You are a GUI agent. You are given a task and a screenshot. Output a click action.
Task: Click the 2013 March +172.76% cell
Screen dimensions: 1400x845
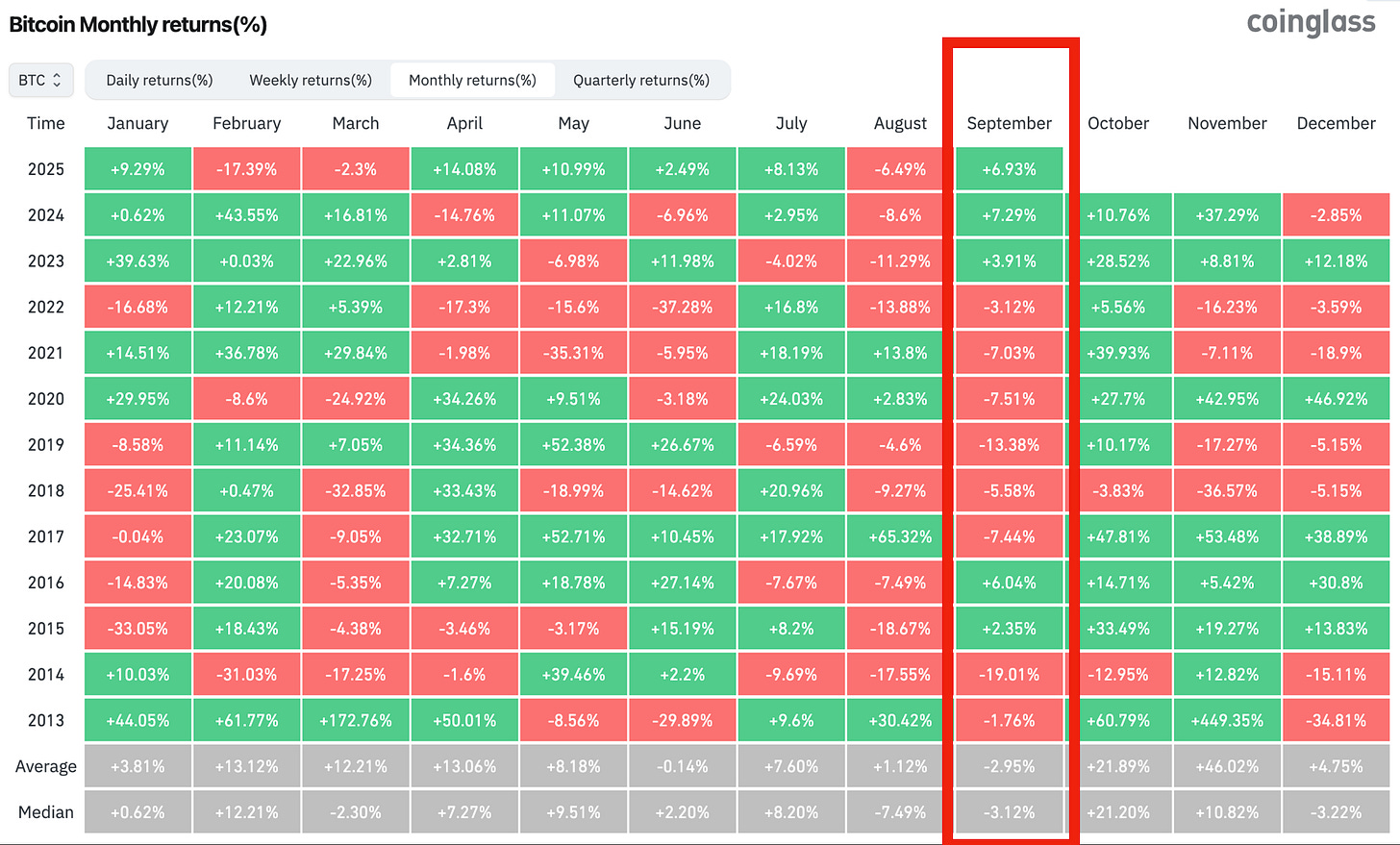(x=356, y=720)
